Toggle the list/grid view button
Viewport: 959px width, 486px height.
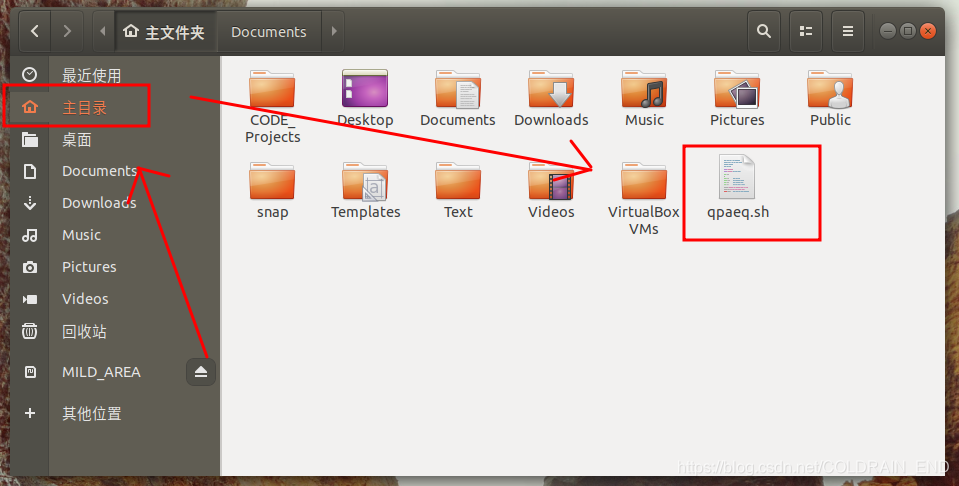pyautogui.click(x=805, y=31)
